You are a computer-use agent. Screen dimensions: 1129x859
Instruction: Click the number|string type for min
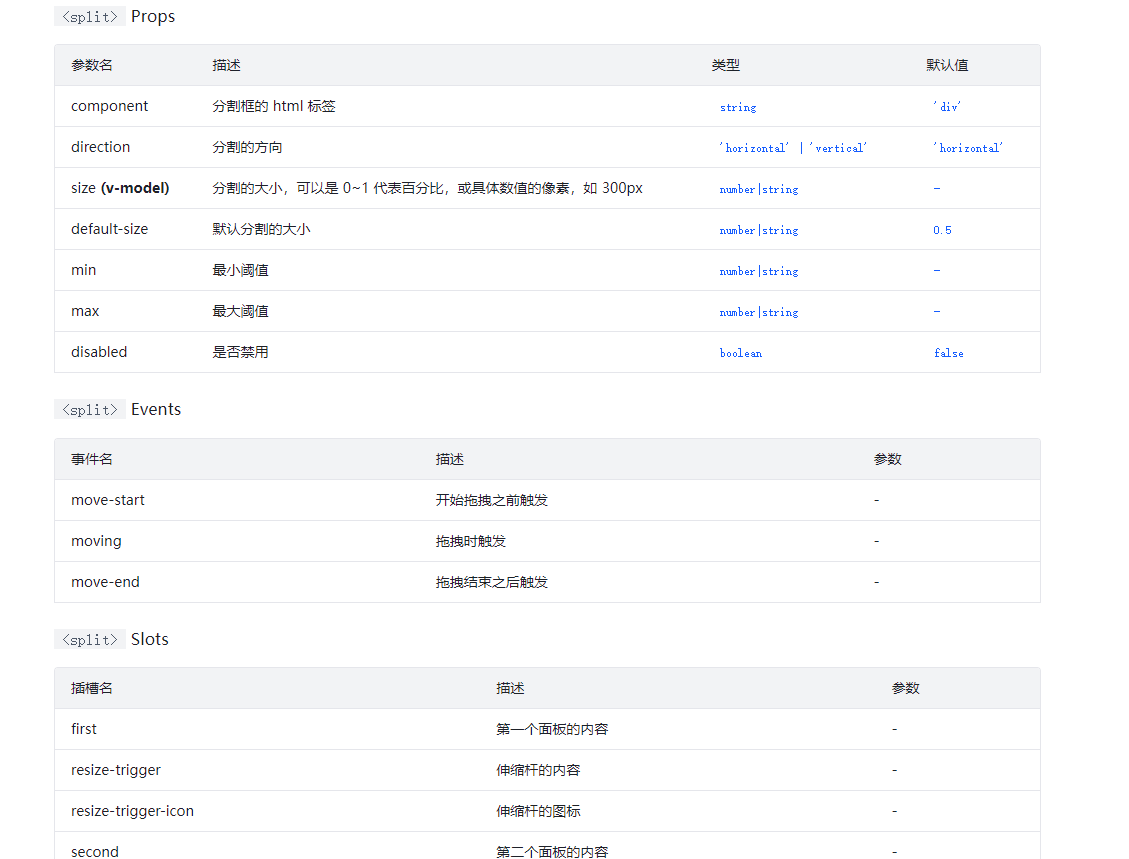tap(759, 271)
